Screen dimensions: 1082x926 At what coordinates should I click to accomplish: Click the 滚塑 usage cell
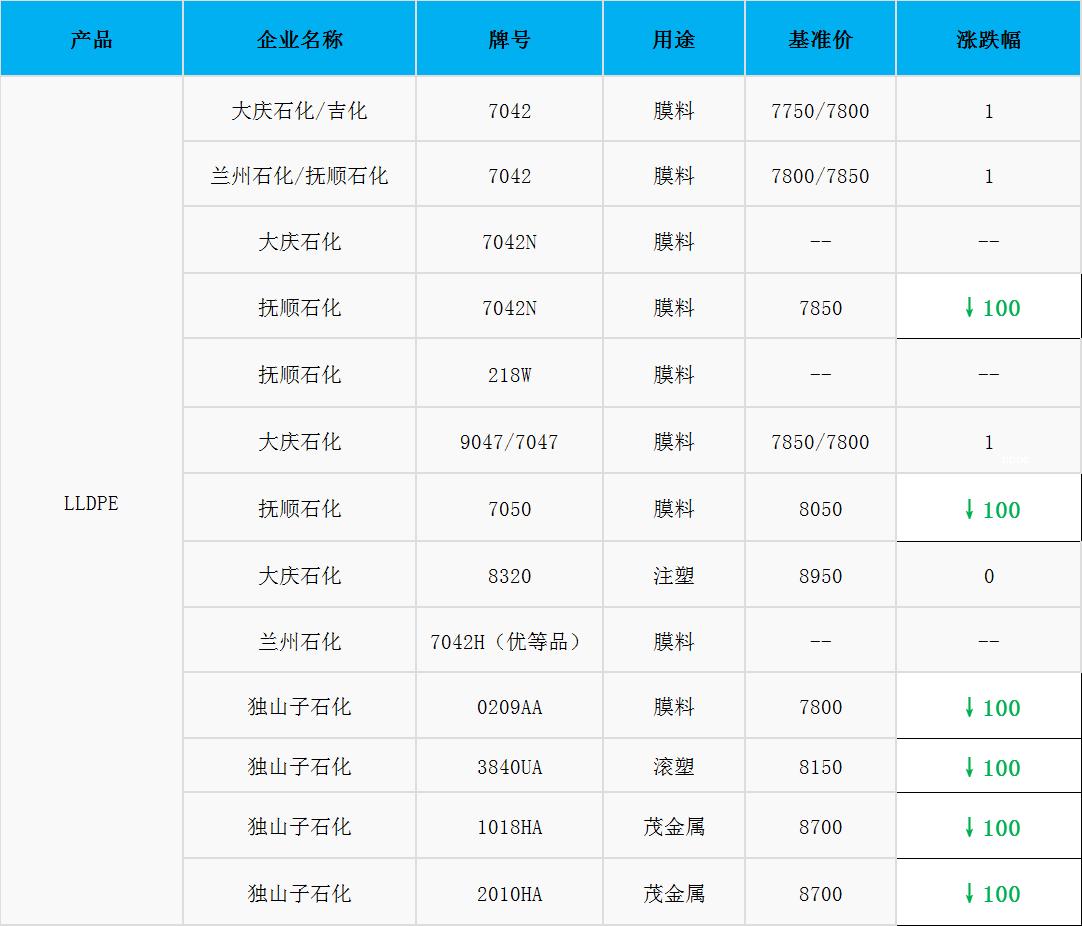(674, 767)
